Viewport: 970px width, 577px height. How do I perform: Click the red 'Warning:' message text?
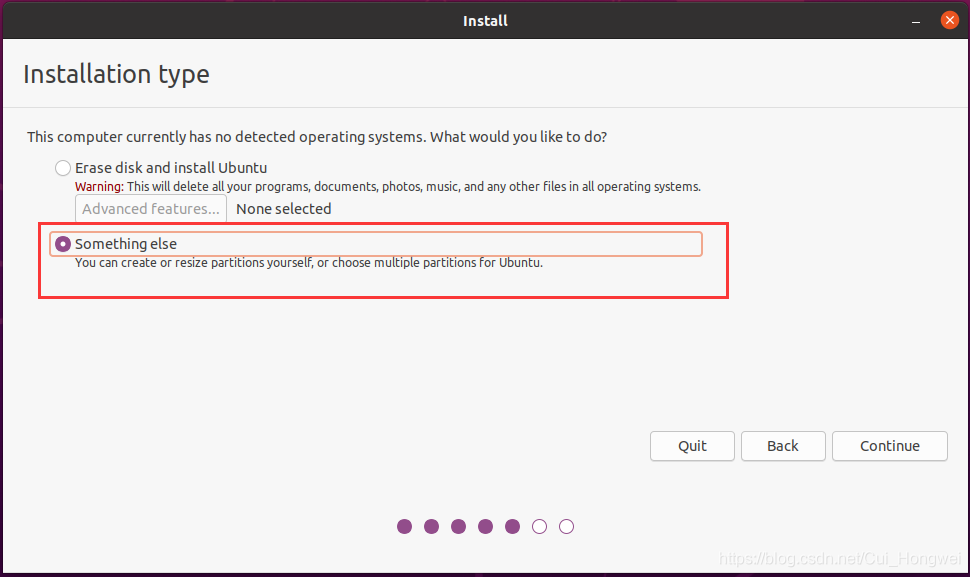pos(99,187)
